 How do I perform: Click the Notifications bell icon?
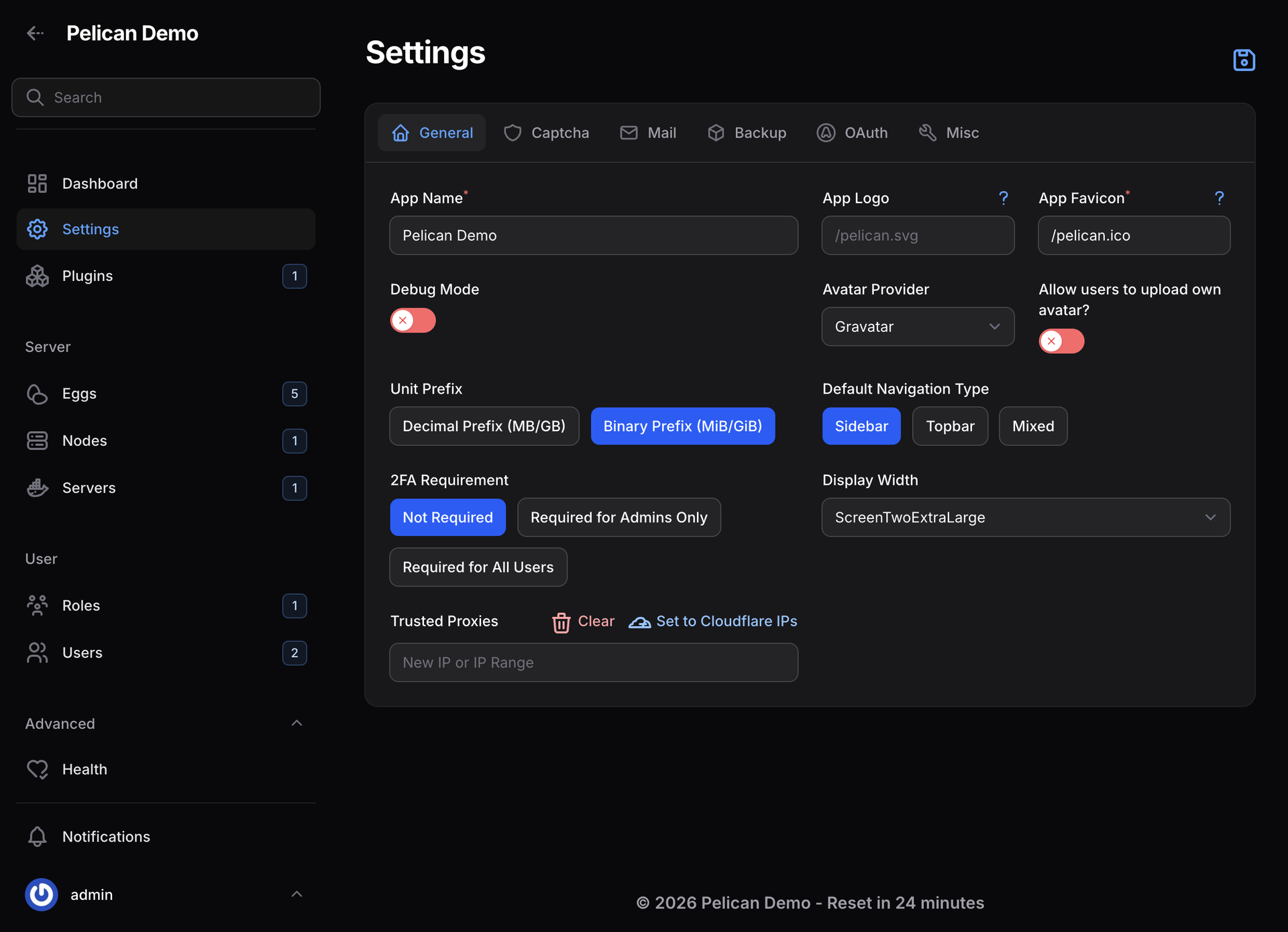point(37,837)
